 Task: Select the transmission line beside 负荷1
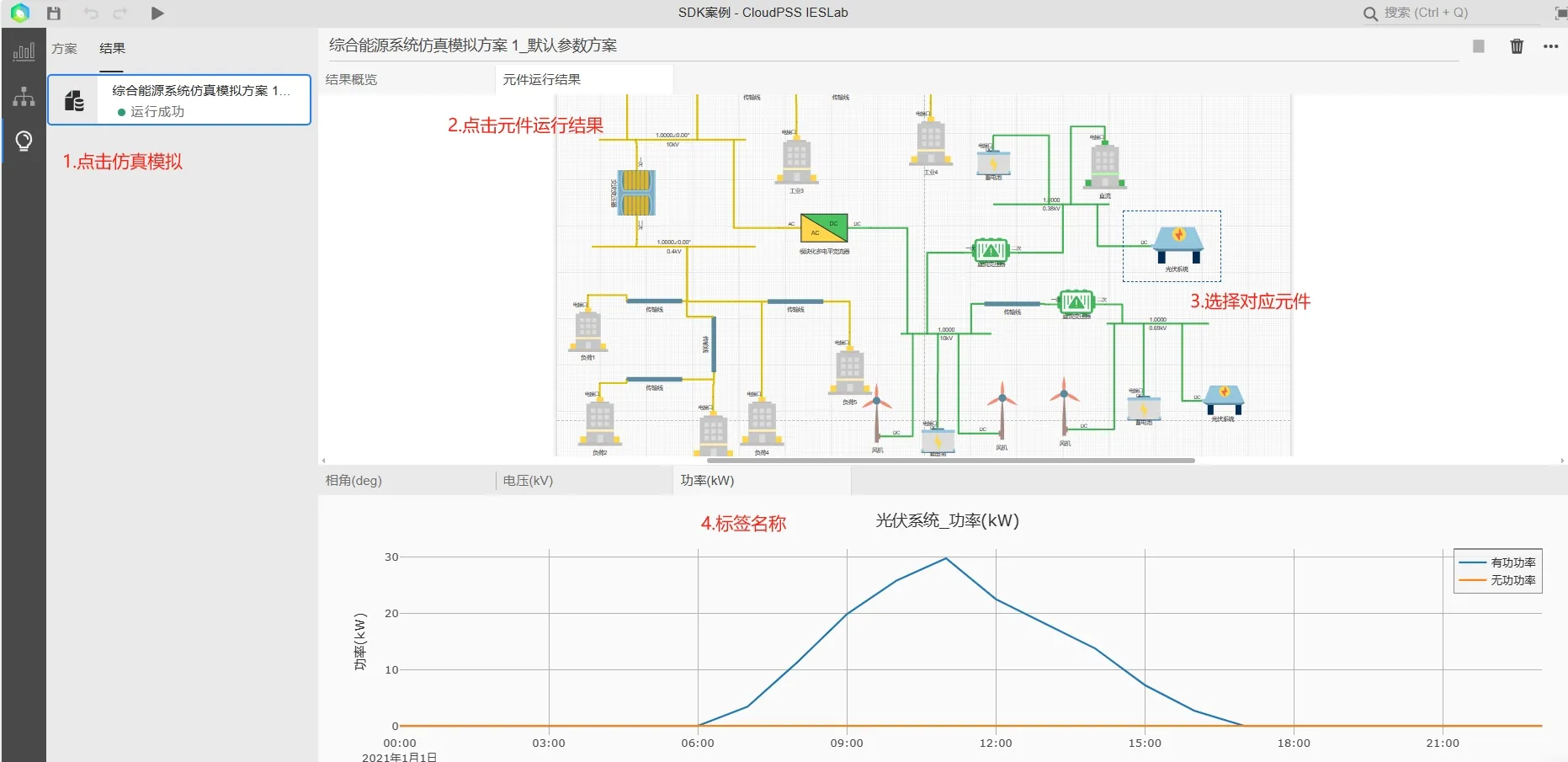click(x=654, y=301)
